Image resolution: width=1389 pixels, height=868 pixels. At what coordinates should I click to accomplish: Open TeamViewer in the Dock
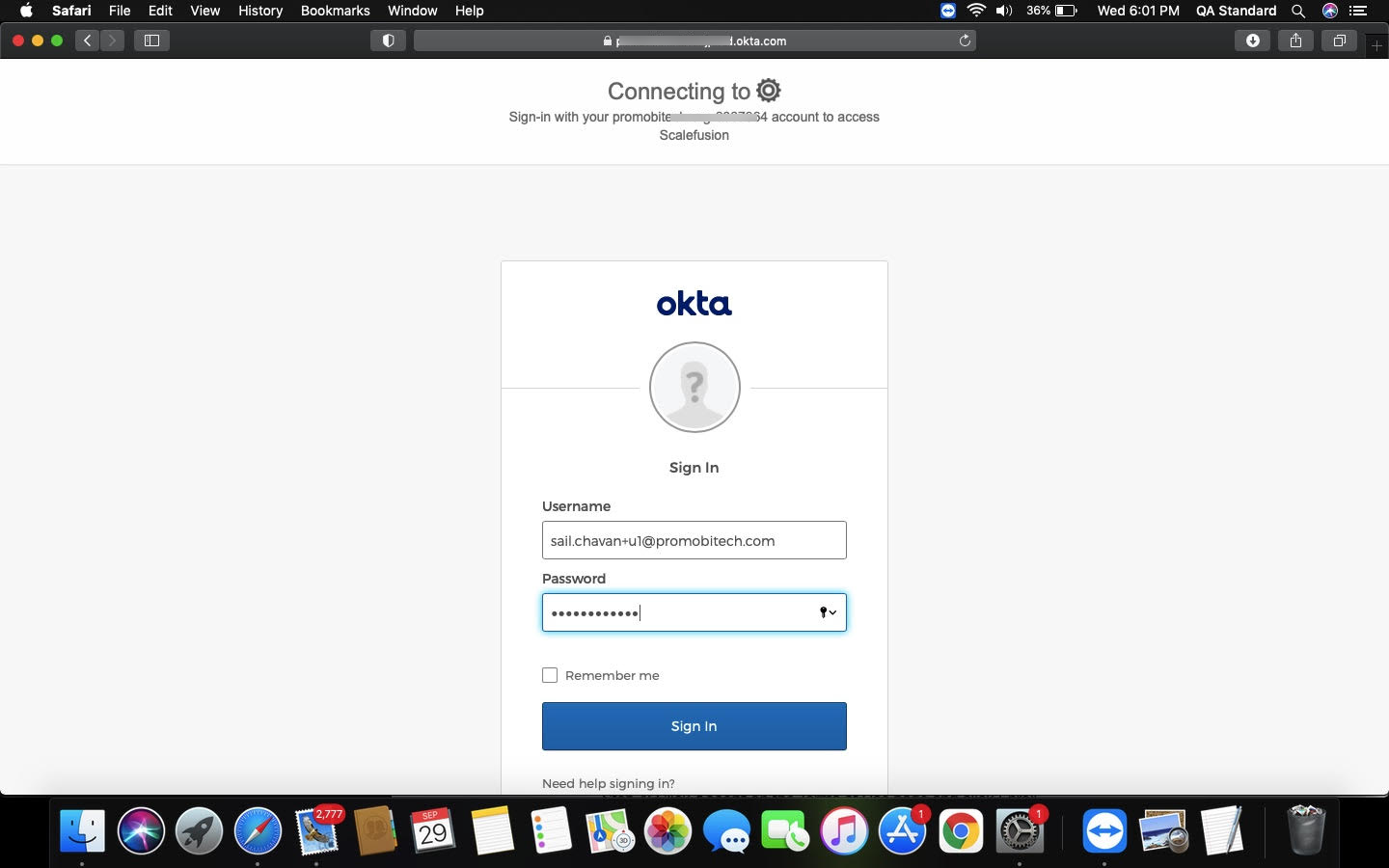[1104, 830]
